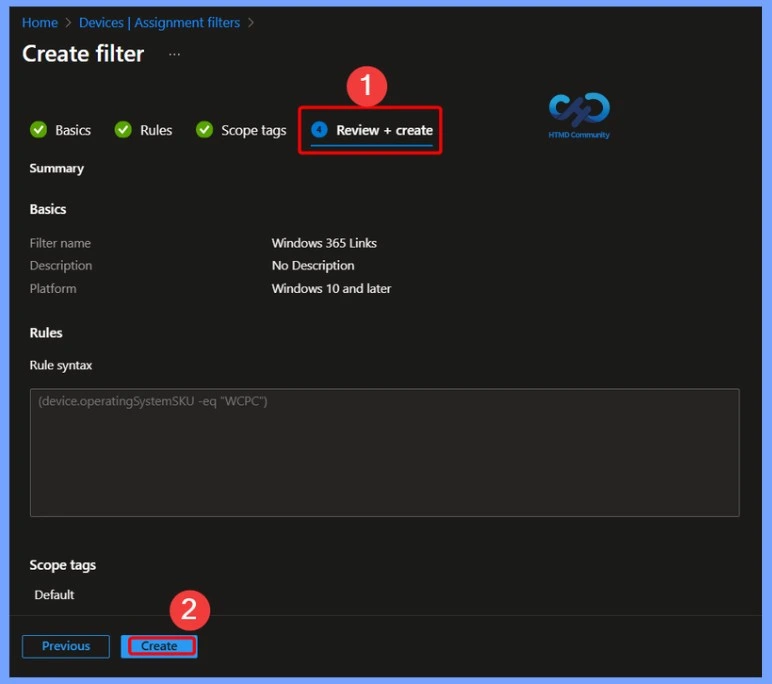Switch to the Rules step tab

[x=156, y=130]
